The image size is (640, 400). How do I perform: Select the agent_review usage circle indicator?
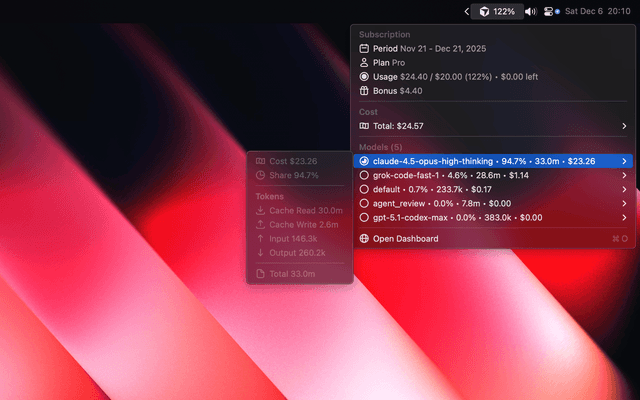(364, 203)
